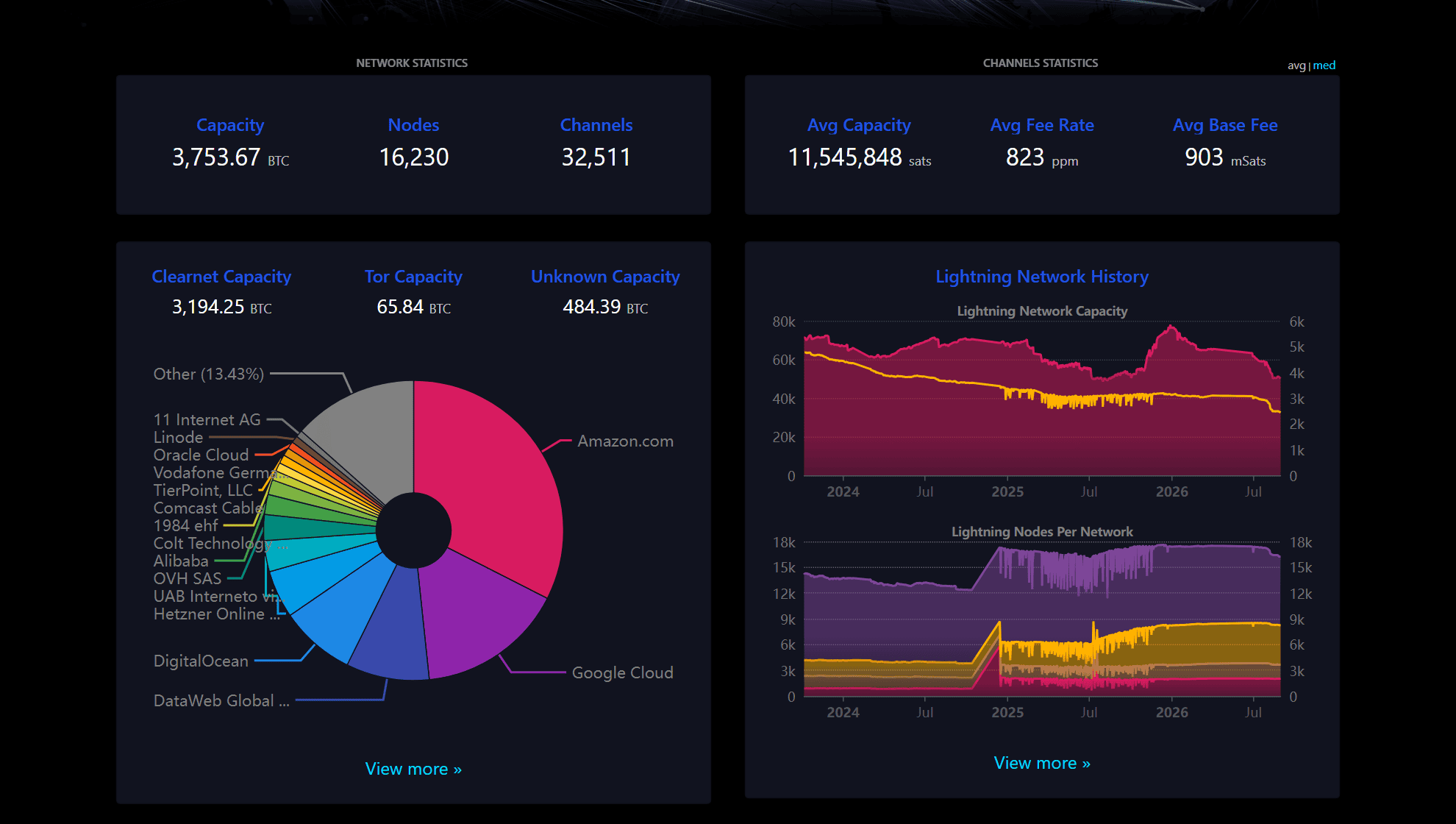
Task: Click the Alibaba label
Action: [x=181, y=561]
